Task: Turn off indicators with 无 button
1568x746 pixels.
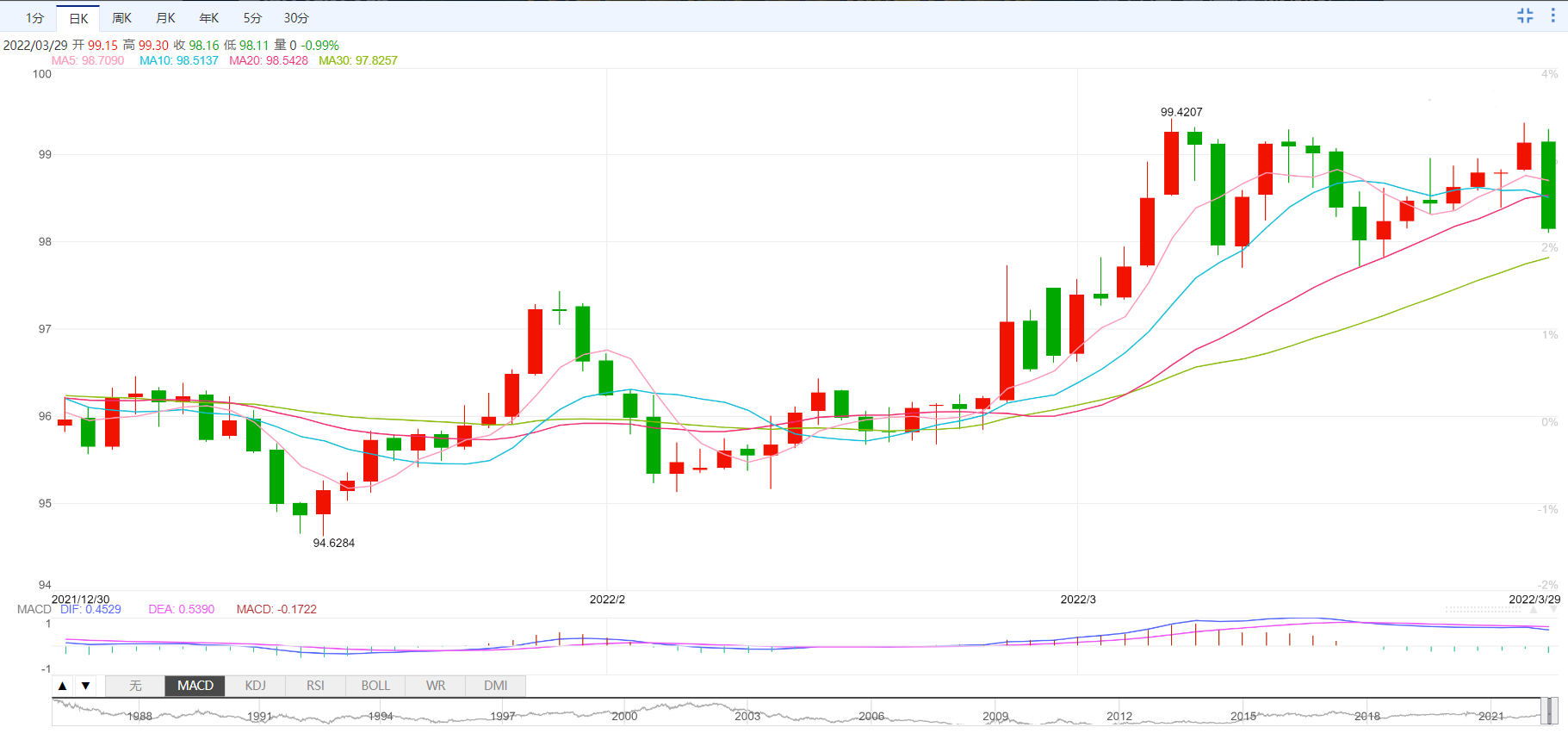Action: (135, 686)
